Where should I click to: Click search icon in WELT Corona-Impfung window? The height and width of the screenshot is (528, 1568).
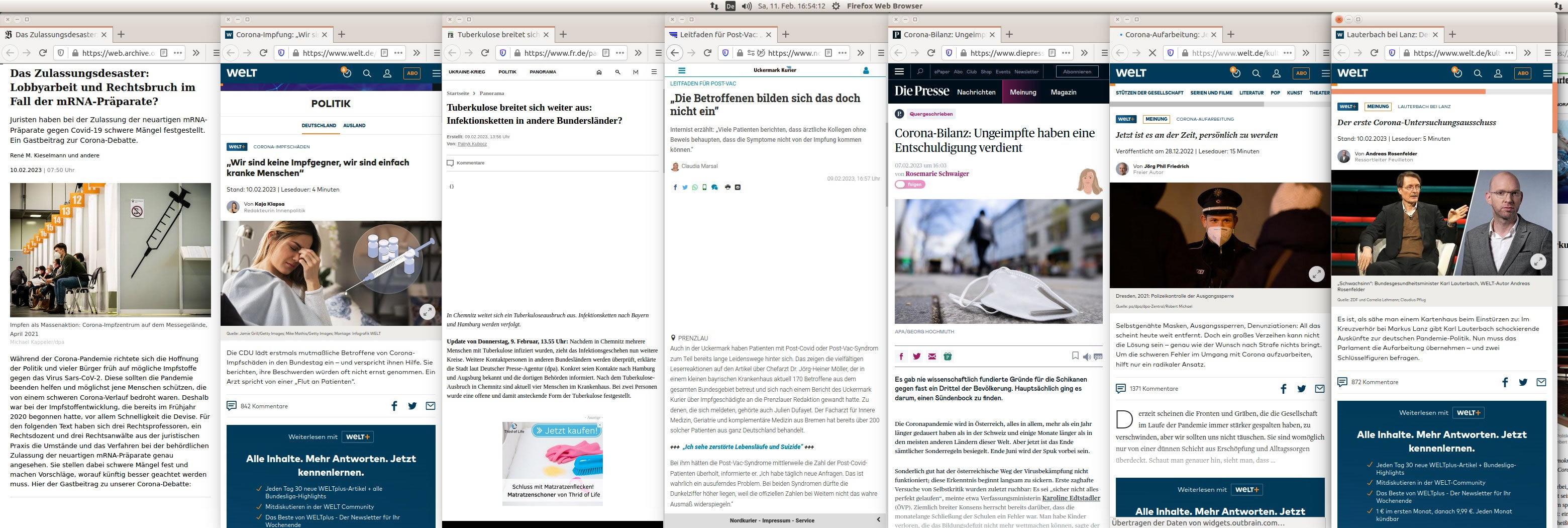pyautogui.click(x=367, y=73)
